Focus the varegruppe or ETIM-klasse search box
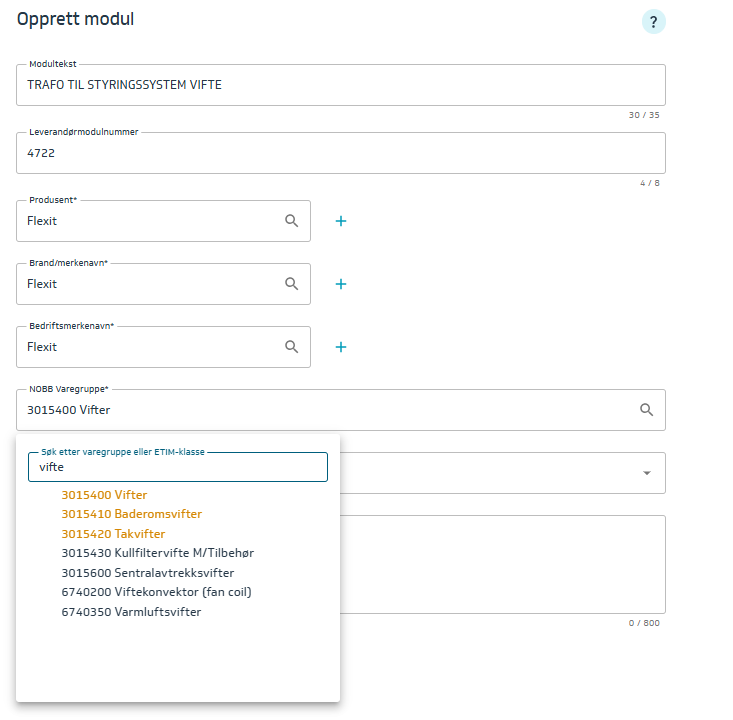This screenshot has width=733, height=720. click(x=178, y=468)
